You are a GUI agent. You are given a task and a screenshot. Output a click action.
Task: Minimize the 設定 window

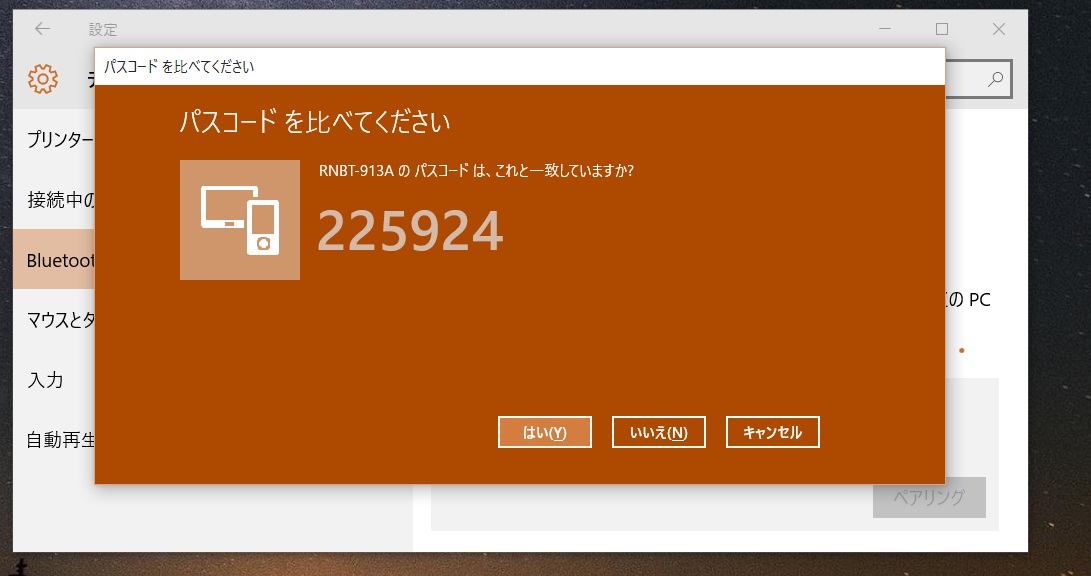[885, 29]
